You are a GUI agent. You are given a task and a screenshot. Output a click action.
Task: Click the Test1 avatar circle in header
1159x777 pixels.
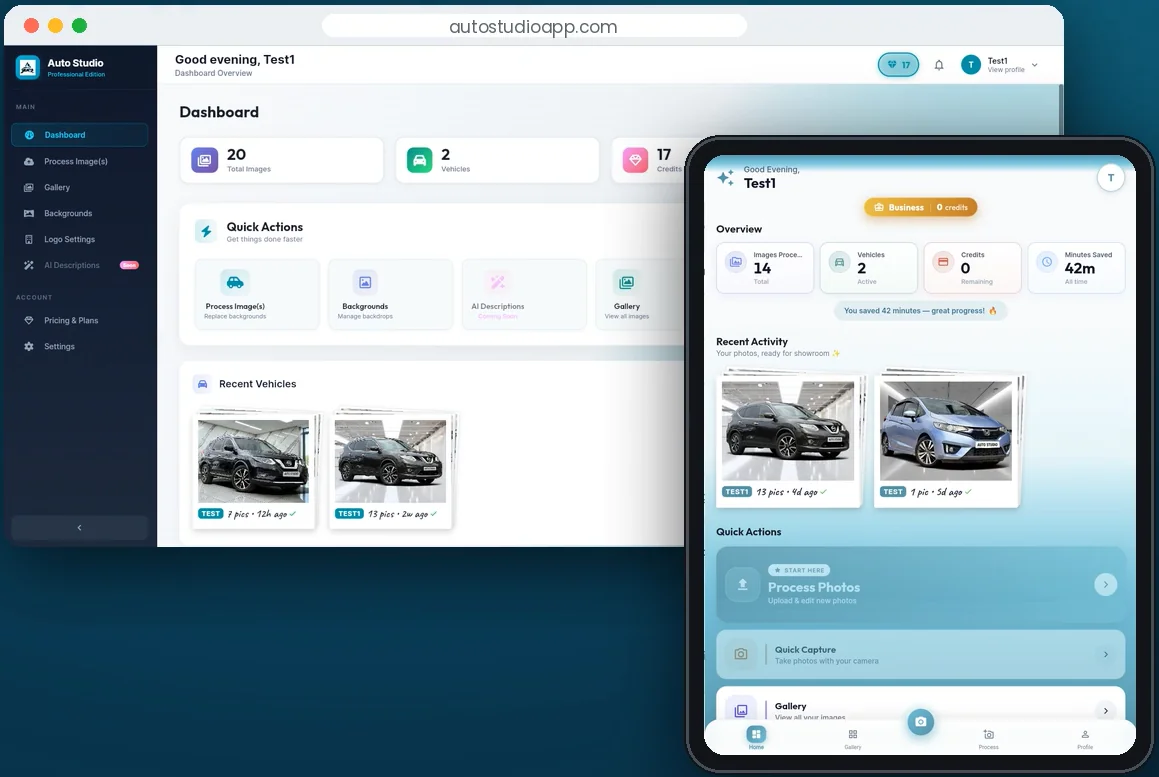click(971, 65)
